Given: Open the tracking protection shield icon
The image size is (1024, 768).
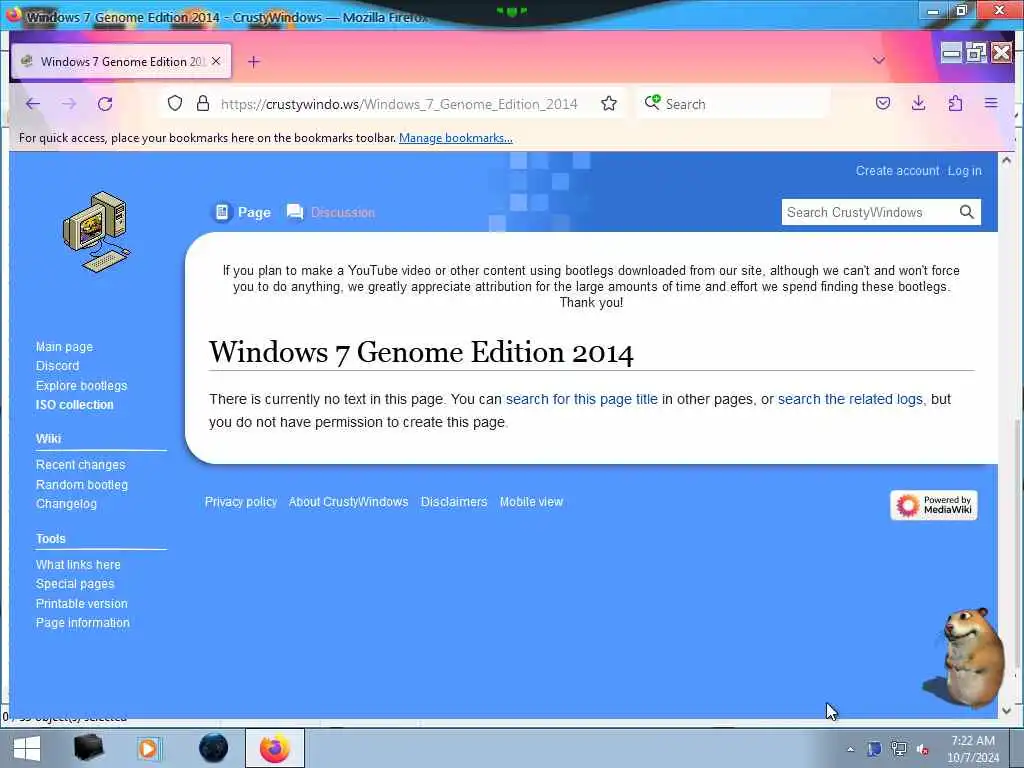Looking at the screenshot, I should click(x=175, y=103).
